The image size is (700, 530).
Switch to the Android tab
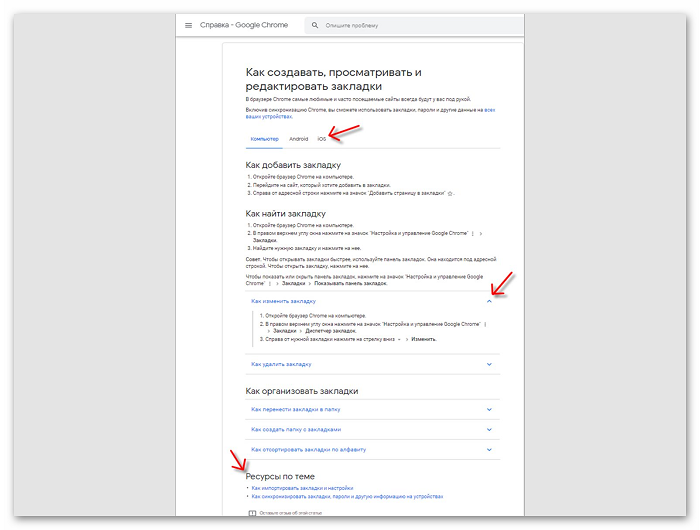pyautogui.click(x=299, y=139)
